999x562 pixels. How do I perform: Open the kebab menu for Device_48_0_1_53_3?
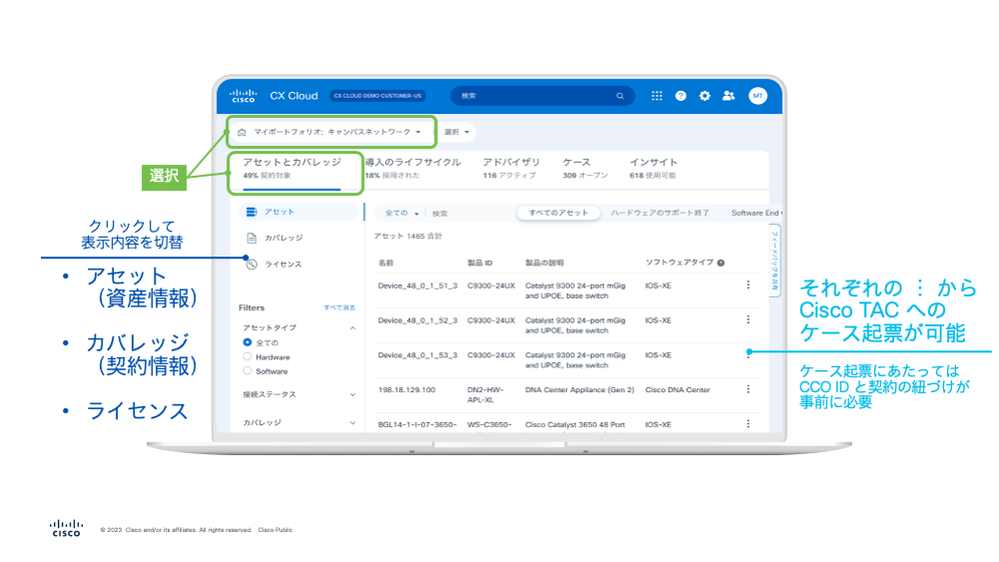click(748, 355)
